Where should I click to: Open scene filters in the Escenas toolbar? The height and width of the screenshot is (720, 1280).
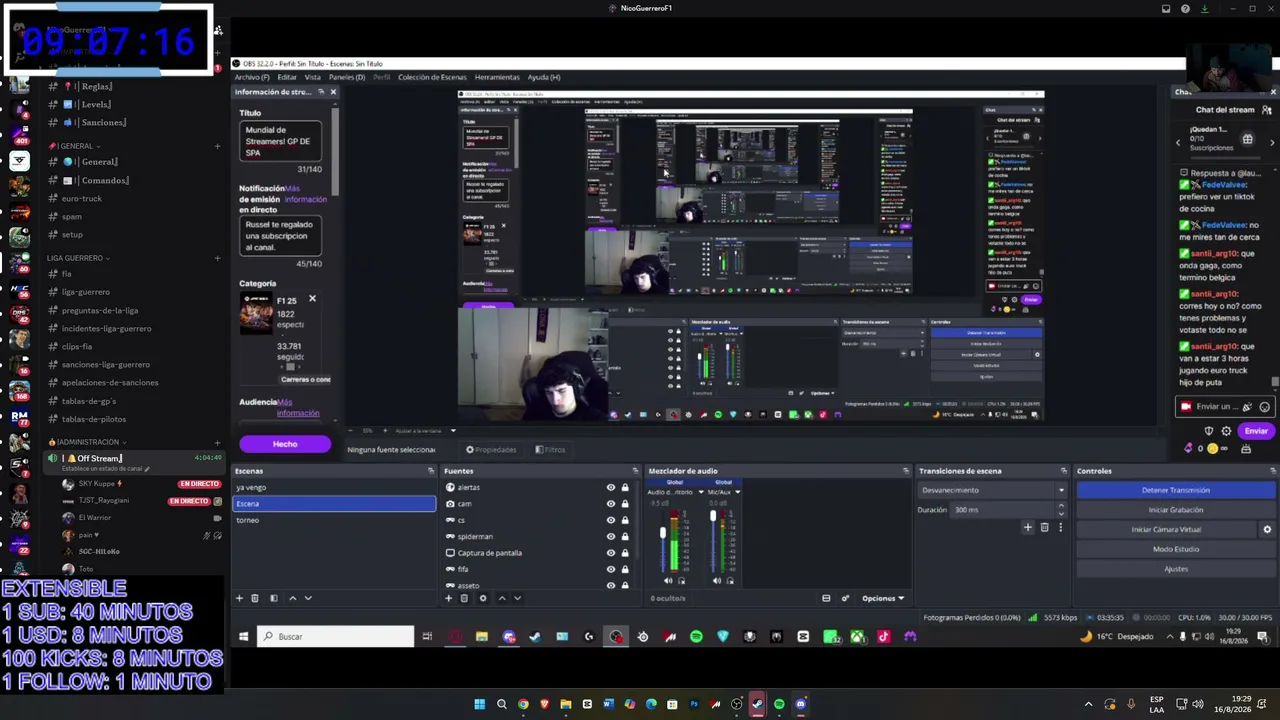(x=274, y=598)
